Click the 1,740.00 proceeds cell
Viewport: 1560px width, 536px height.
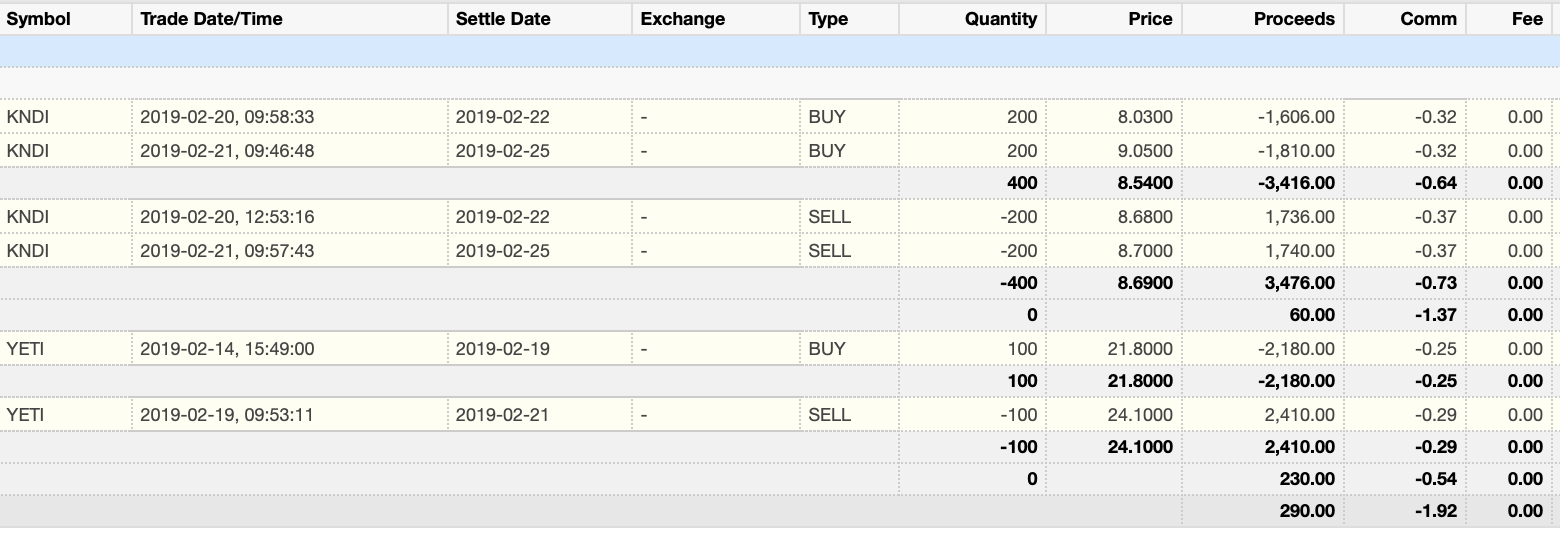(x=1300, y=251)
